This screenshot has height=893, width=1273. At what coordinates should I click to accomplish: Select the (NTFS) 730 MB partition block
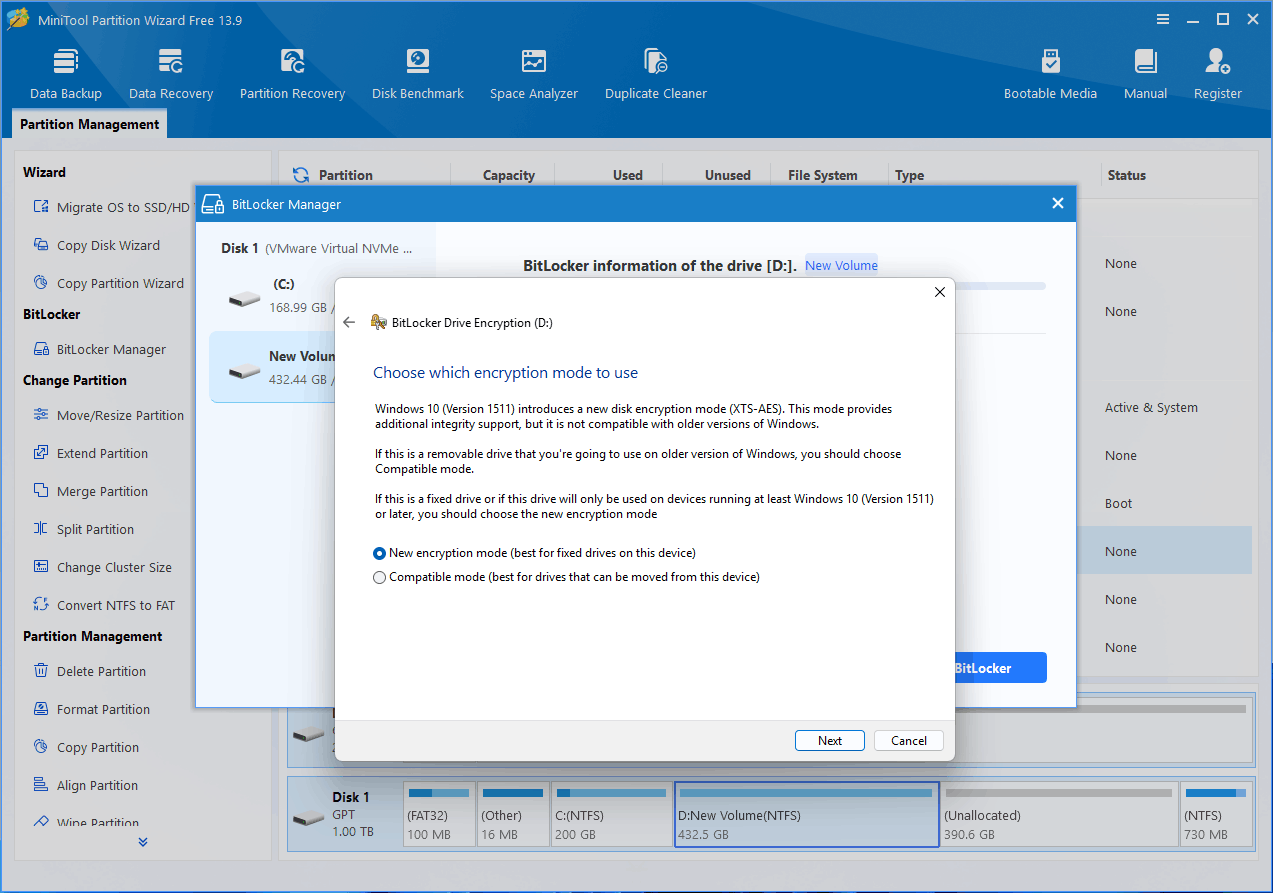point(1216,815)
